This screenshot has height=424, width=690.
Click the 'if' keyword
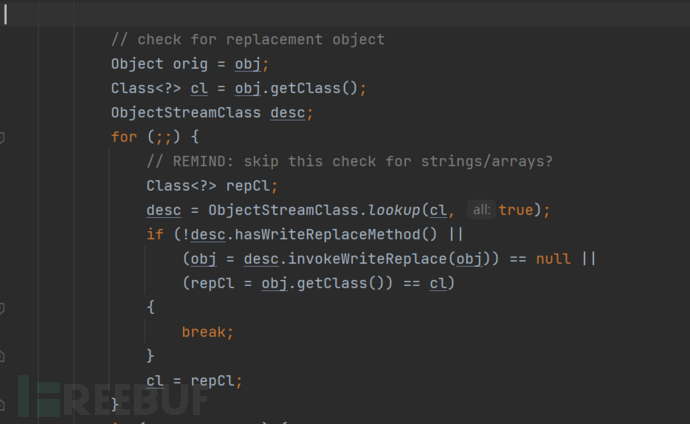pyautogui.click(x=155, y=234)
